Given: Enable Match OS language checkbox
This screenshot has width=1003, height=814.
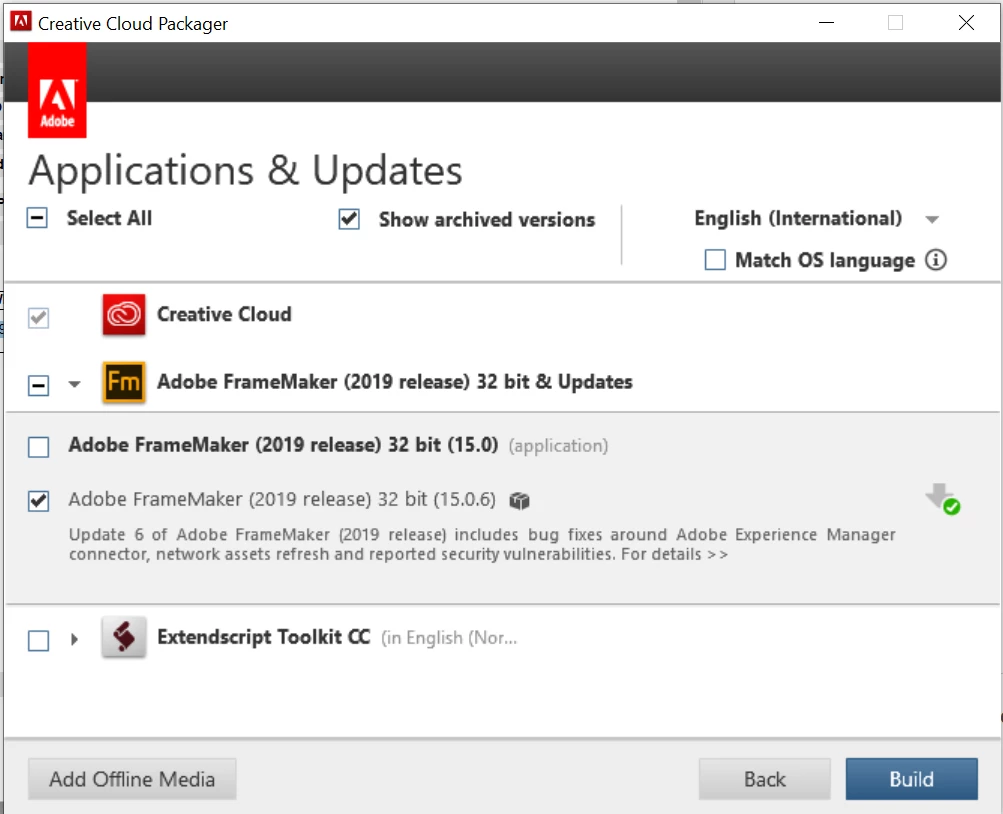Looking at the screenshot, I should click(x=715, y=260).
